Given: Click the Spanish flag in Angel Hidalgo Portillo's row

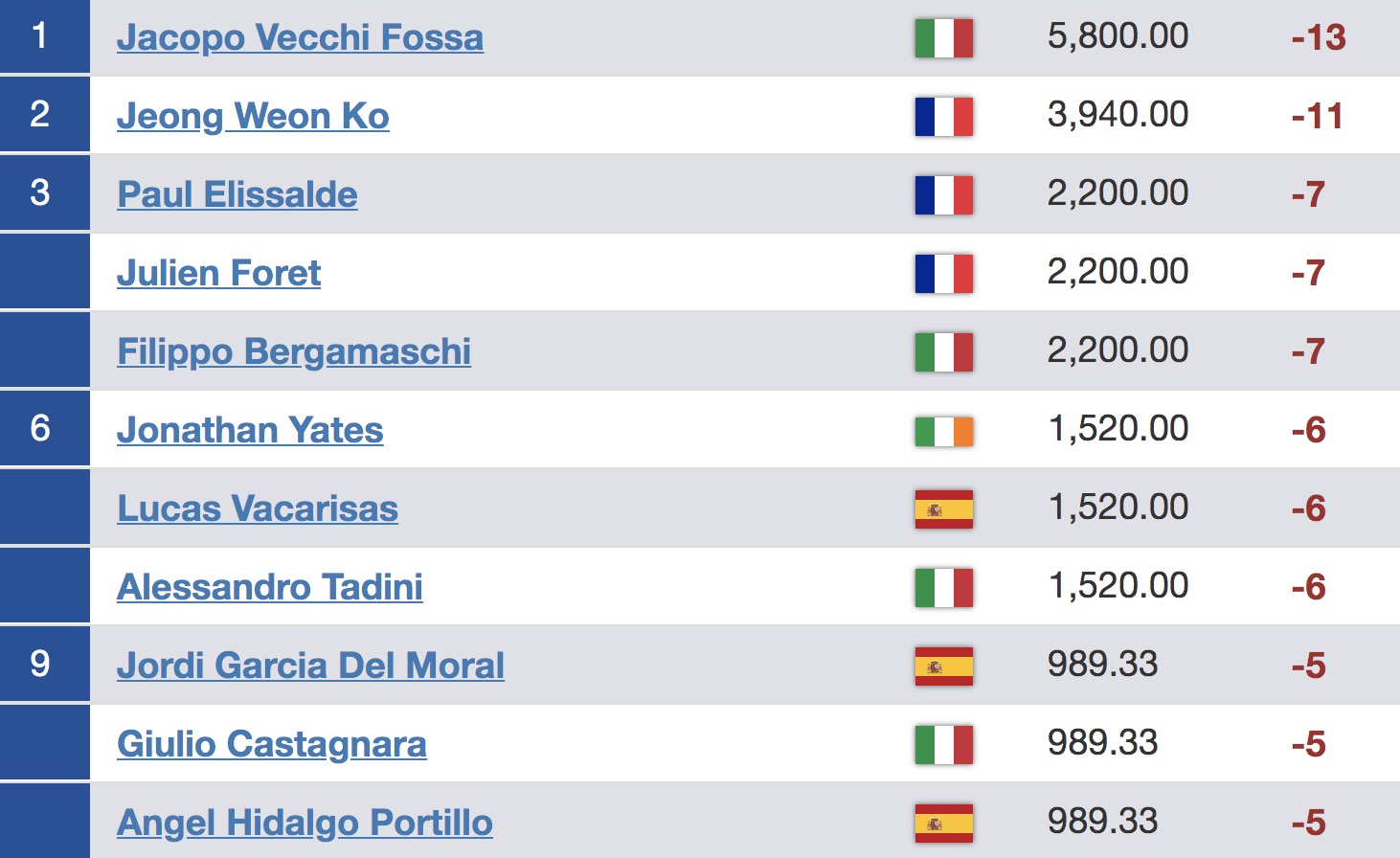Looking at the screenshot, I should (x=943, y=824).
